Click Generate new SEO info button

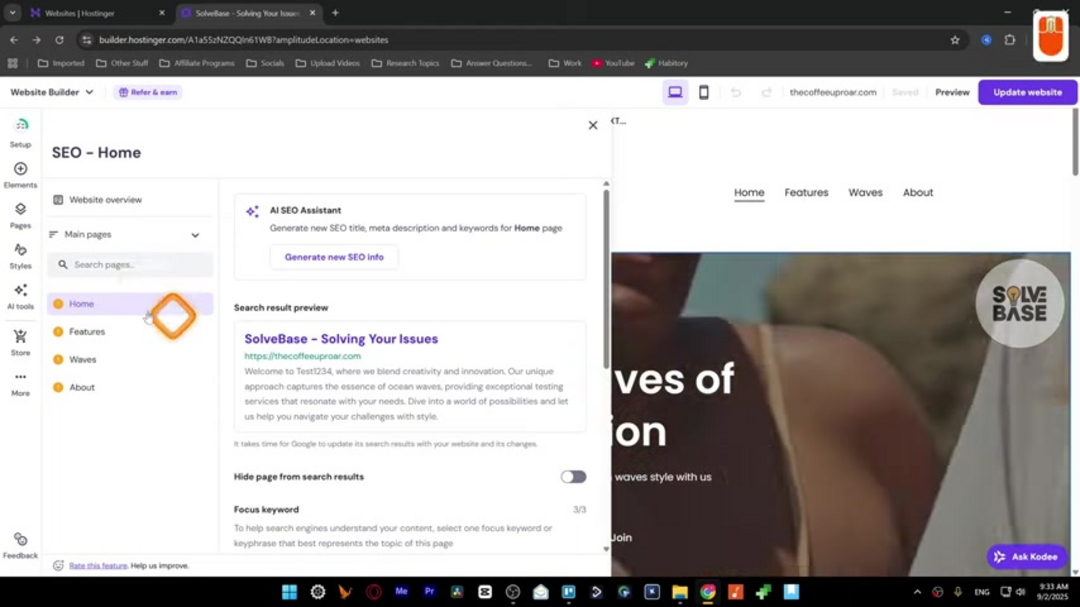coord(334,257)
